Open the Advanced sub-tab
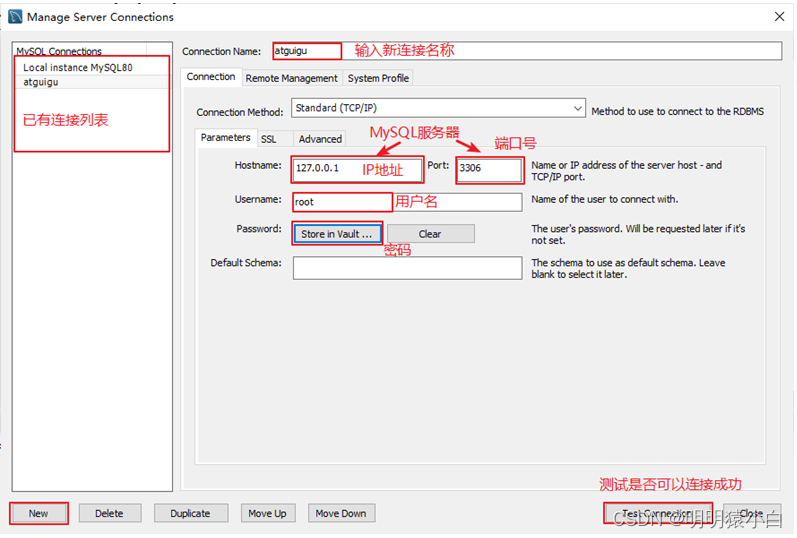 point(320,139)
